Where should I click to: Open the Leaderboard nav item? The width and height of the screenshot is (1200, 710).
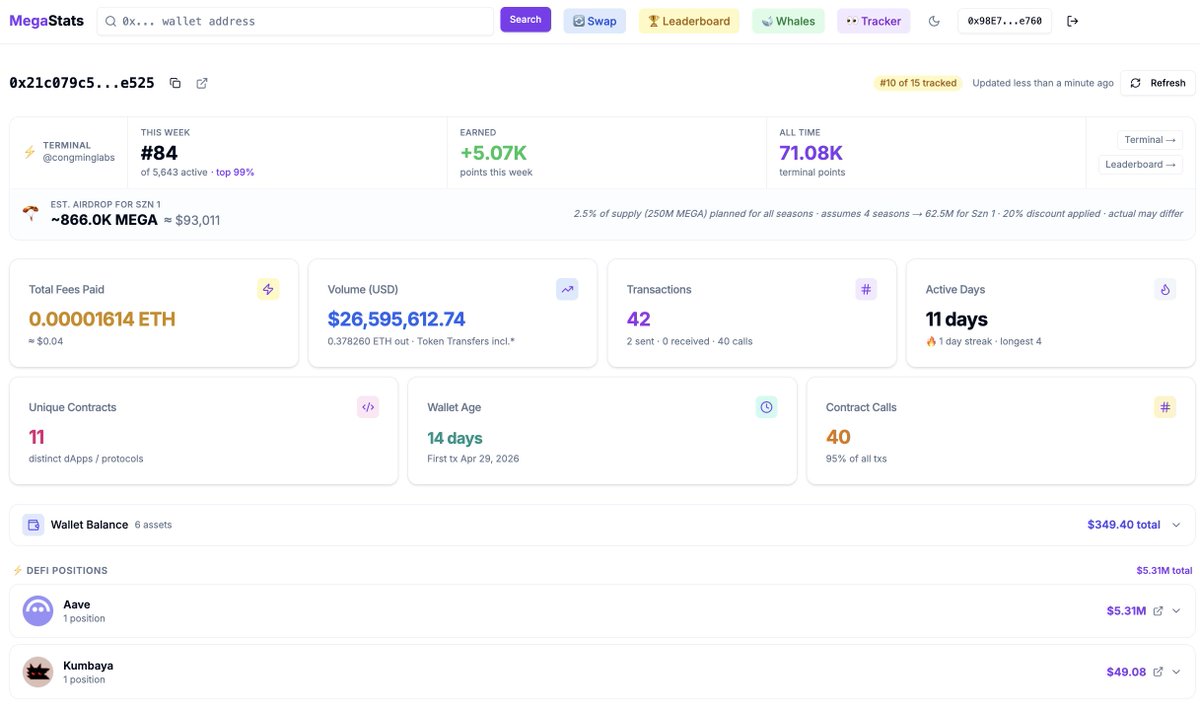[x=689, y=21]
